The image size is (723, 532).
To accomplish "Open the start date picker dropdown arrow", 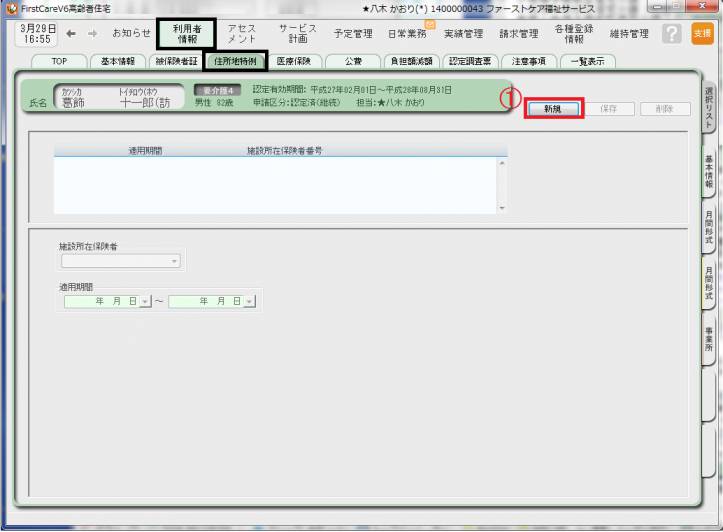I will coord(145,301).
